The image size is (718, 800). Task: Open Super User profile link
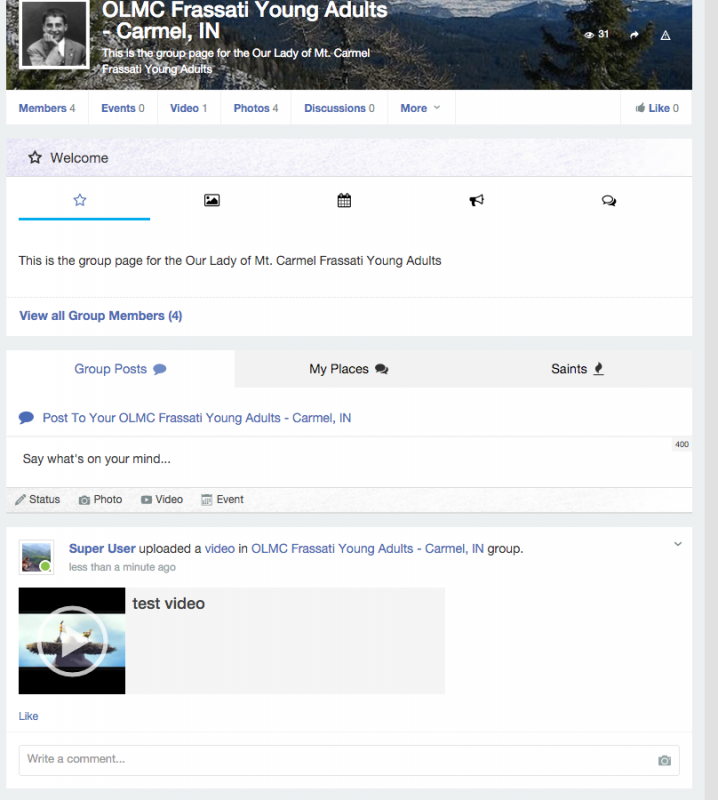tap(102, 548)
